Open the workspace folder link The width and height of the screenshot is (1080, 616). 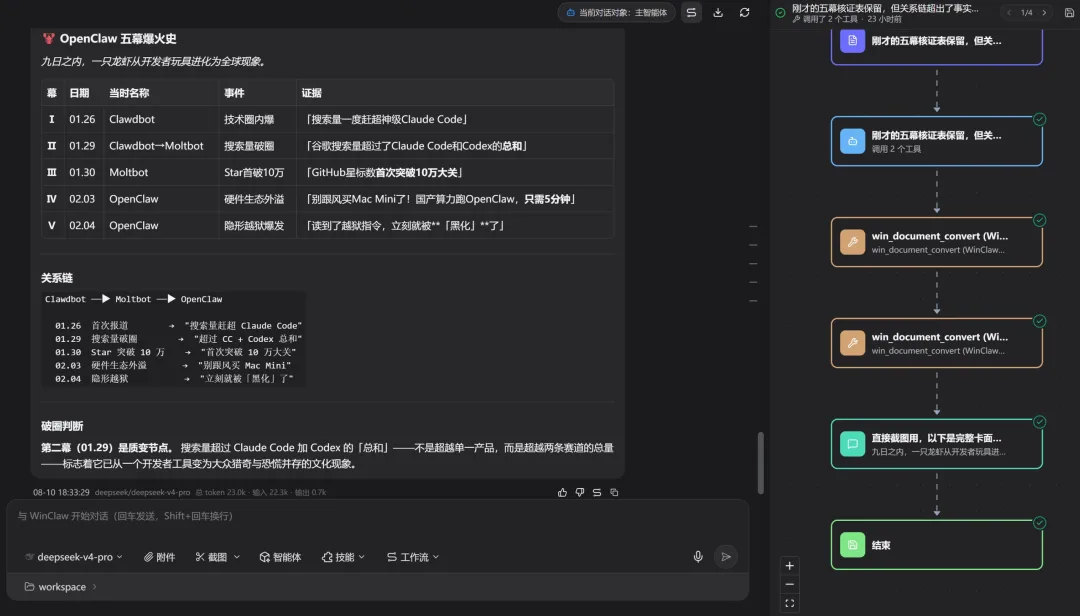(55, 587)
